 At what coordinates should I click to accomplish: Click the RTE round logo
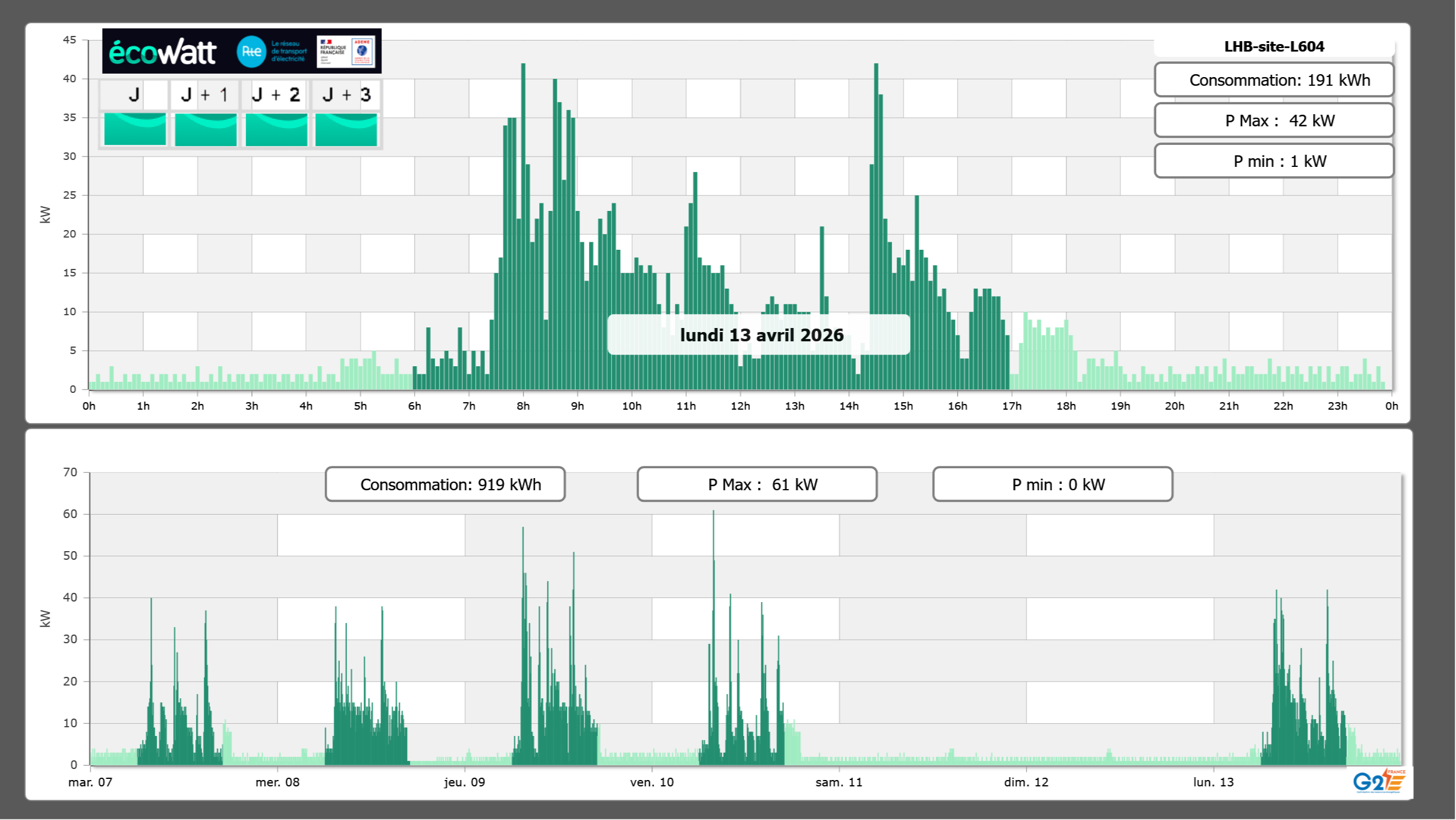251,52
